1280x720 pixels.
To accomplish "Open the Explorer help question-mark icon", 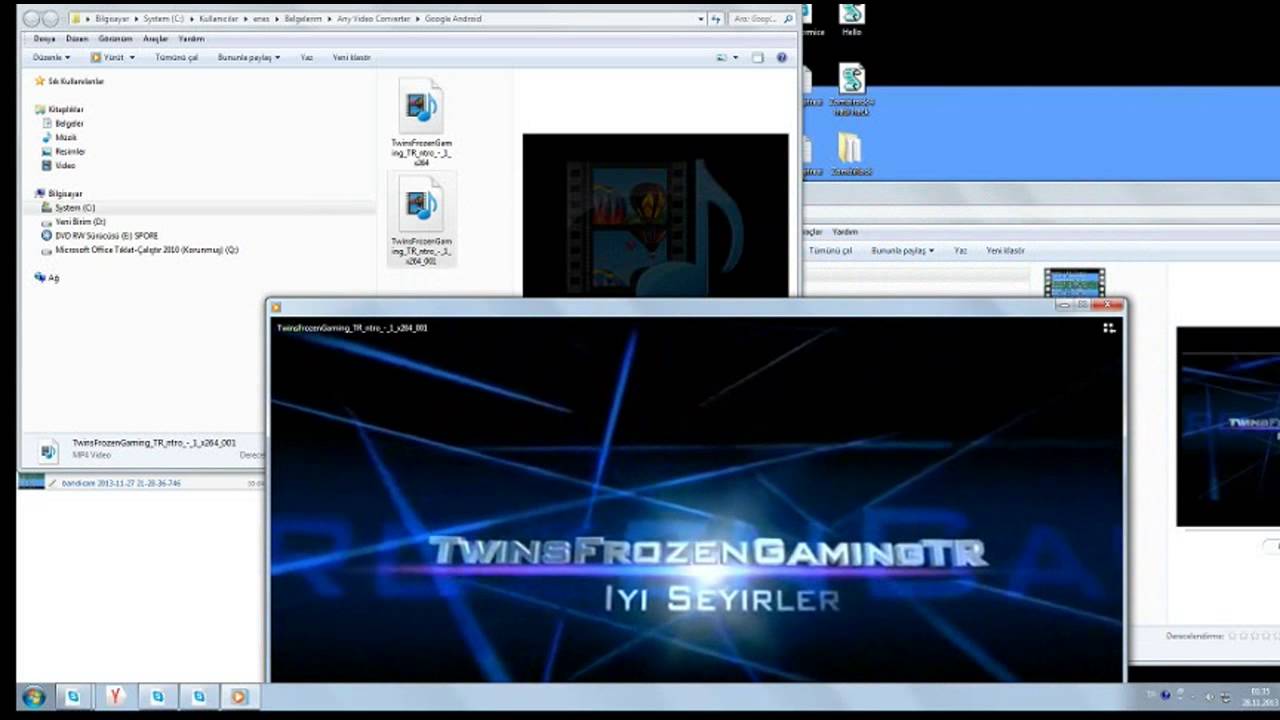I will coord(782,57).
